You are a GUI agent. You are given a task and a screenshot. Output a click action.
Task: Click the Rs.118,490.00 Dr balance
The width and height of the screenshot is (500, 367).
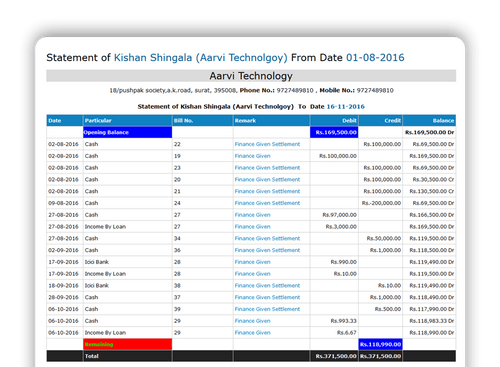[432, 297]
